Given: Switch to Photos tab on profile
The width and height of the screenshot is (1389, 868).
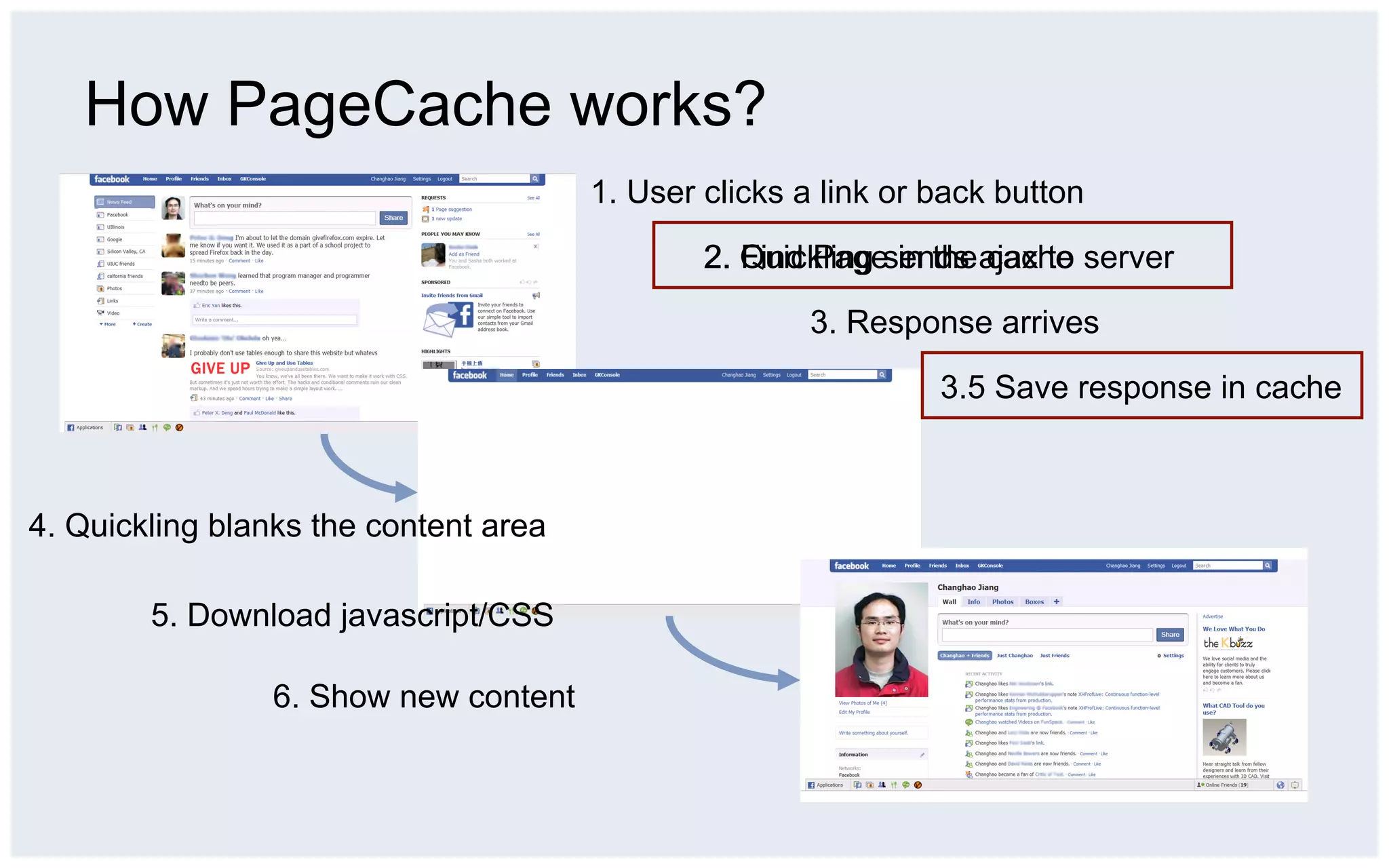Looking at the screenshot, I should point(1003,602).
